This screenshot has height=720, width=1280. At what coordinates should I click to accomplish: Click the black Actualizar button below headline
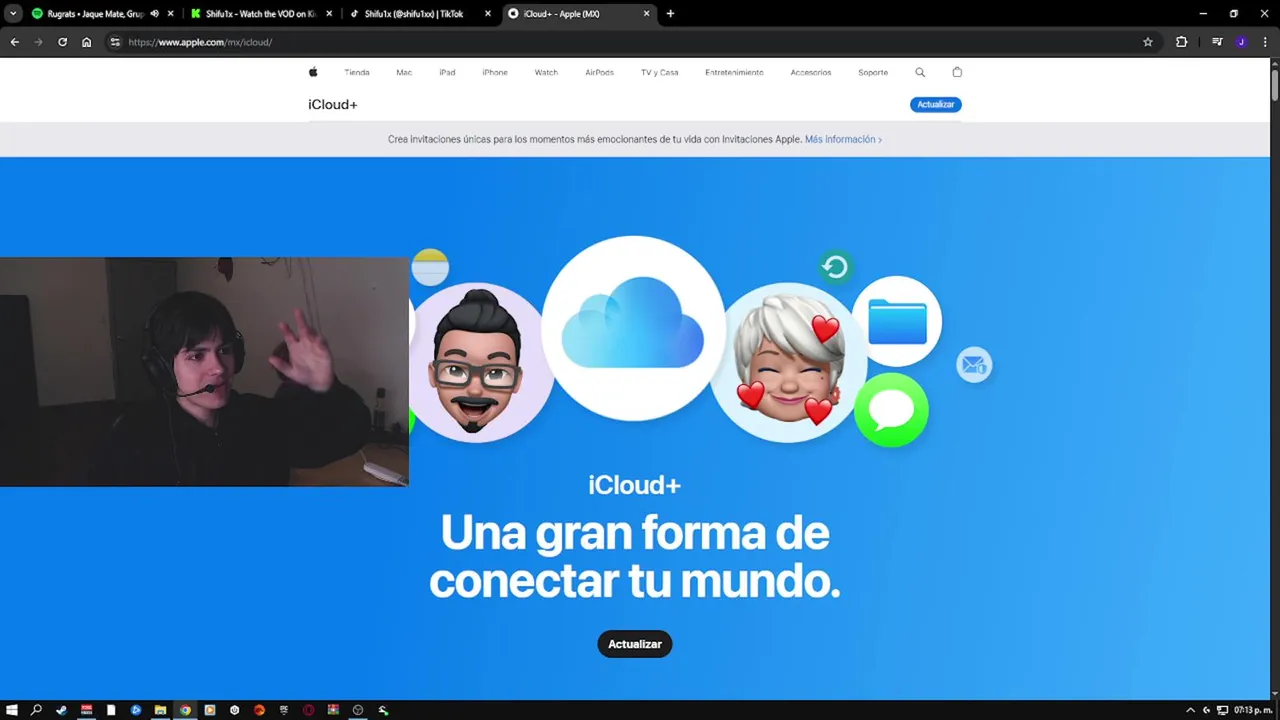pyautogui.click(x=635, y=644)
